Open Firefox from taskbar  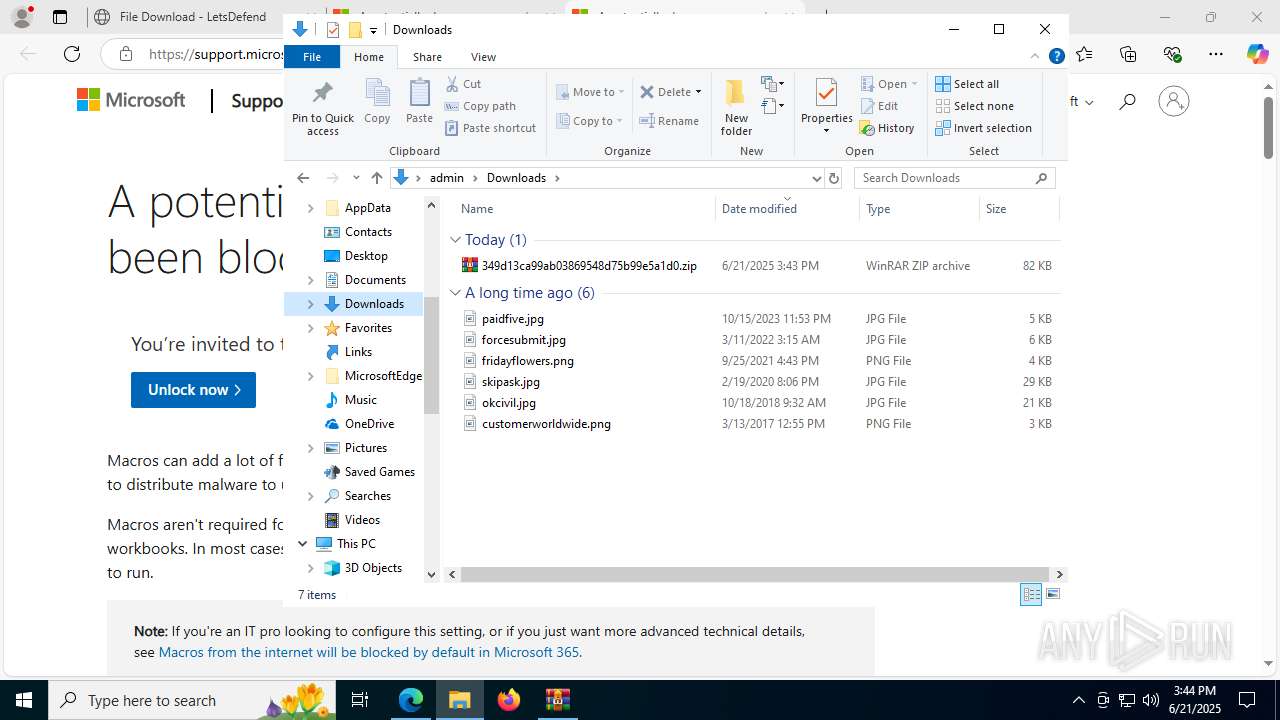tap(508, 700)
